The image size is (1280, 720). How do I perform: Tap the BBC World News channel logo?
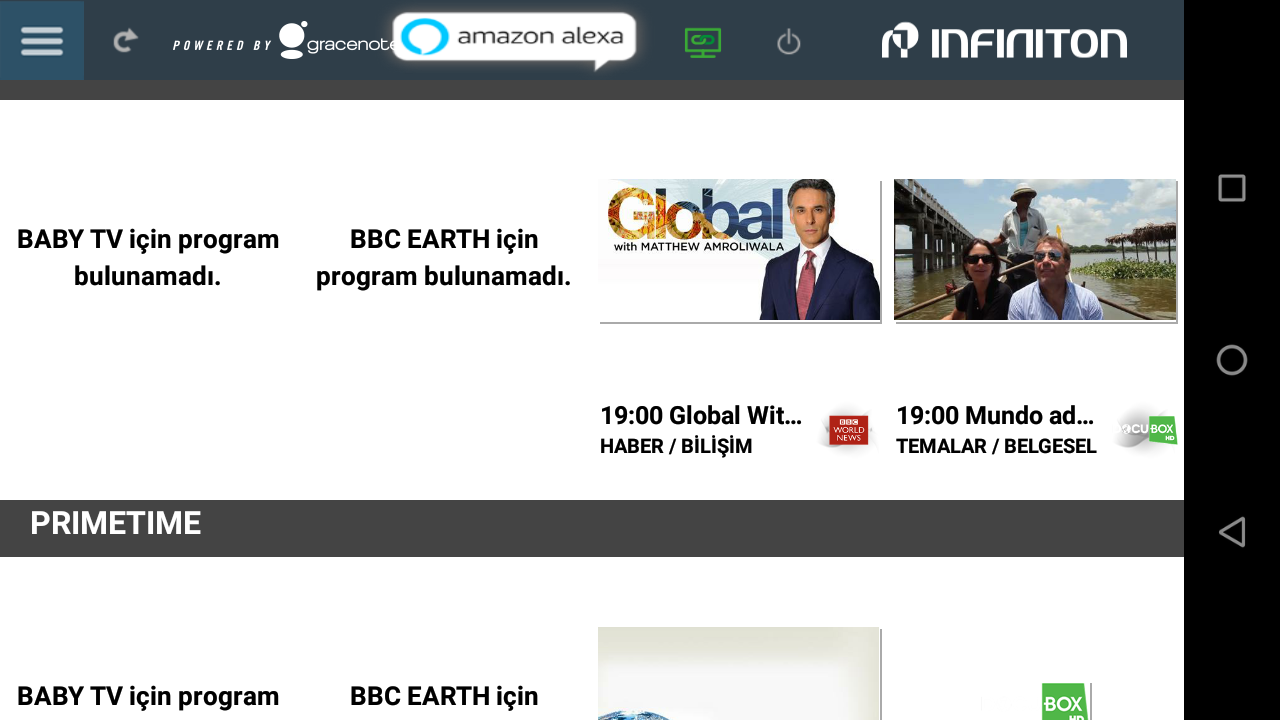(848, 430)
